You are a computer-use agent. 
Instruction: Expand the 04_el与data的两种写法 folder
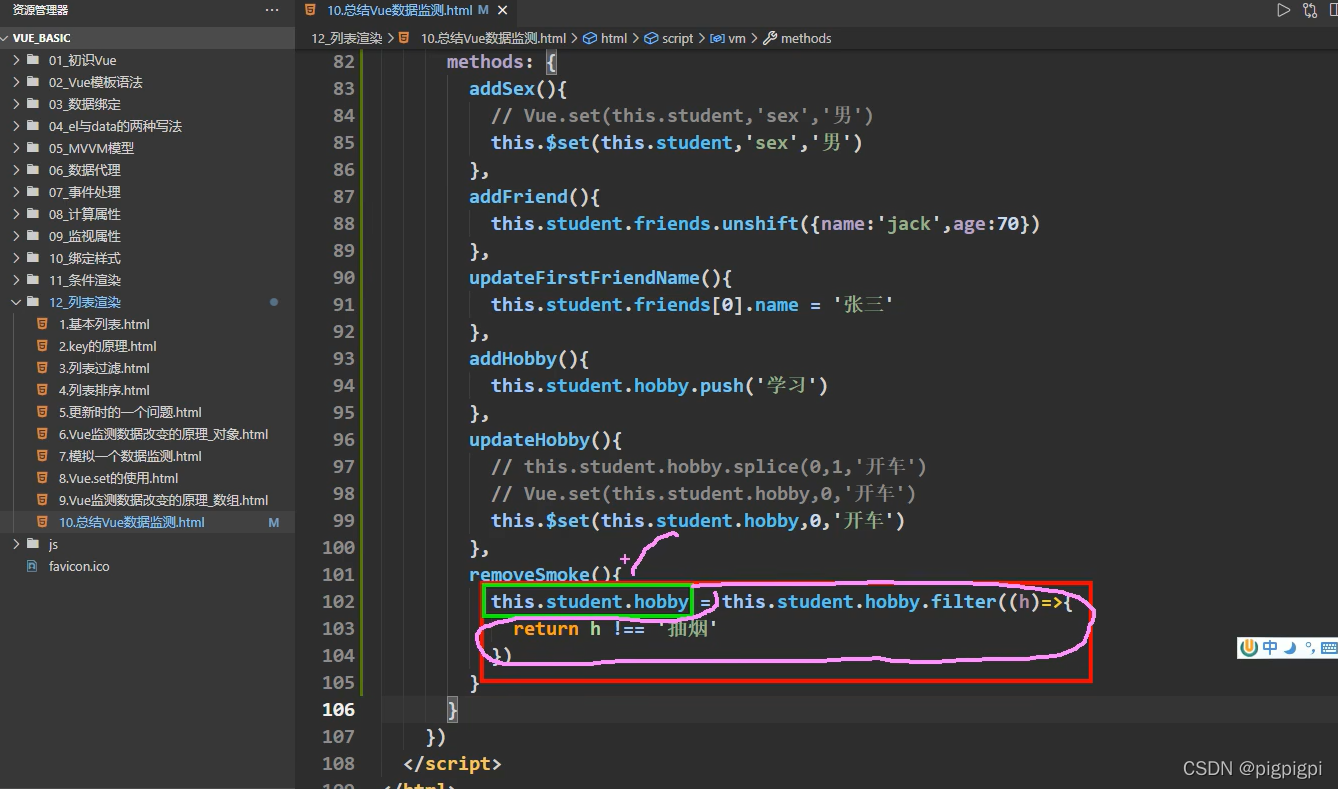148,126
